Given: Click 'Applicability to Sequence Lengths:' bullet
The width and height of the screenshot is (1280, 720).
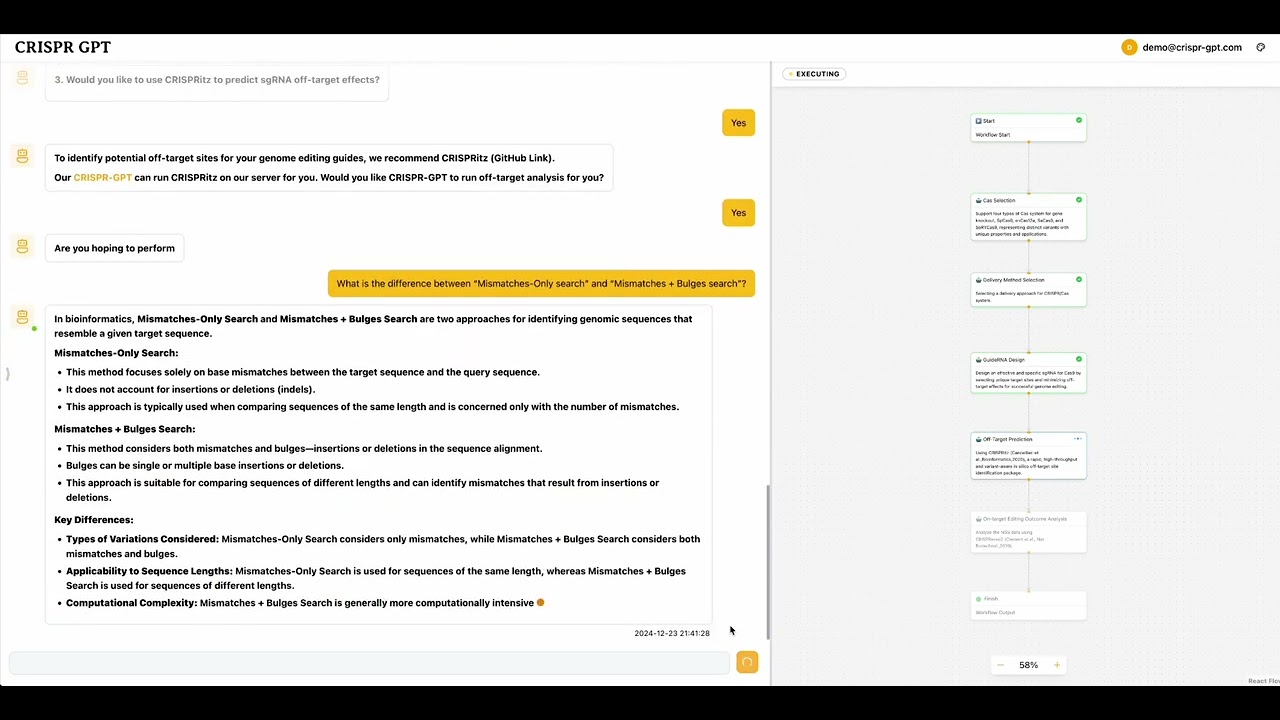Looking at the screenshot, I should 376,578.
